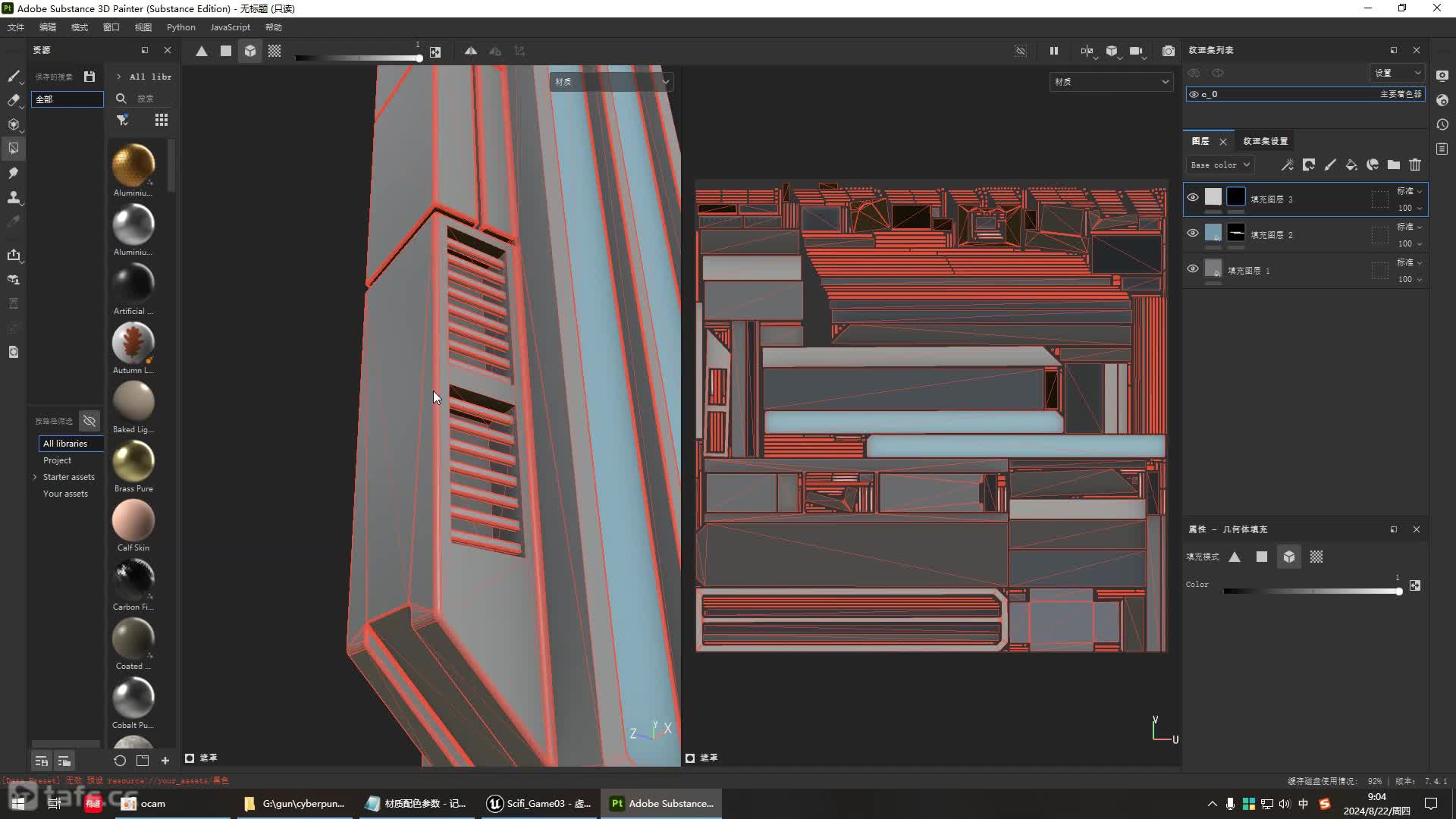This screenshot has height=819, width=1456.
Task: Toggle mesh fill mode in Properties panel
Action: click(1289, 557)
